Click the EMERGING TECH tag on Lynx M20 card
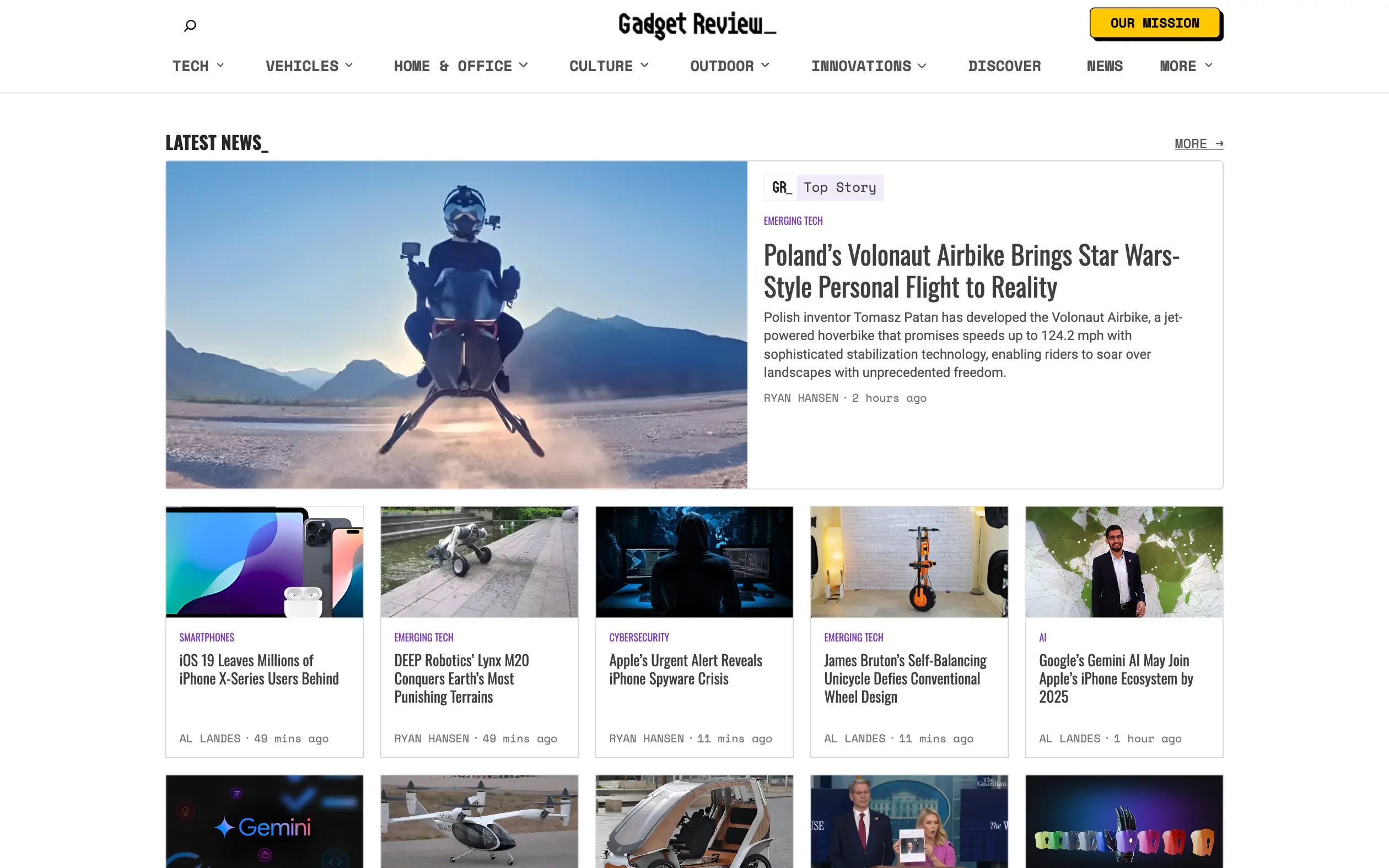Viewport: 1389px width, 868px height. (x=423, y=637)
